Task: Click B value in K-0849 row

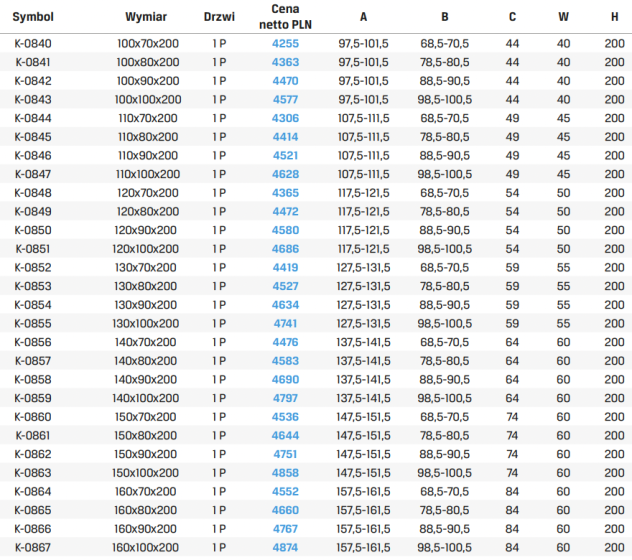Action: (445, 212)
